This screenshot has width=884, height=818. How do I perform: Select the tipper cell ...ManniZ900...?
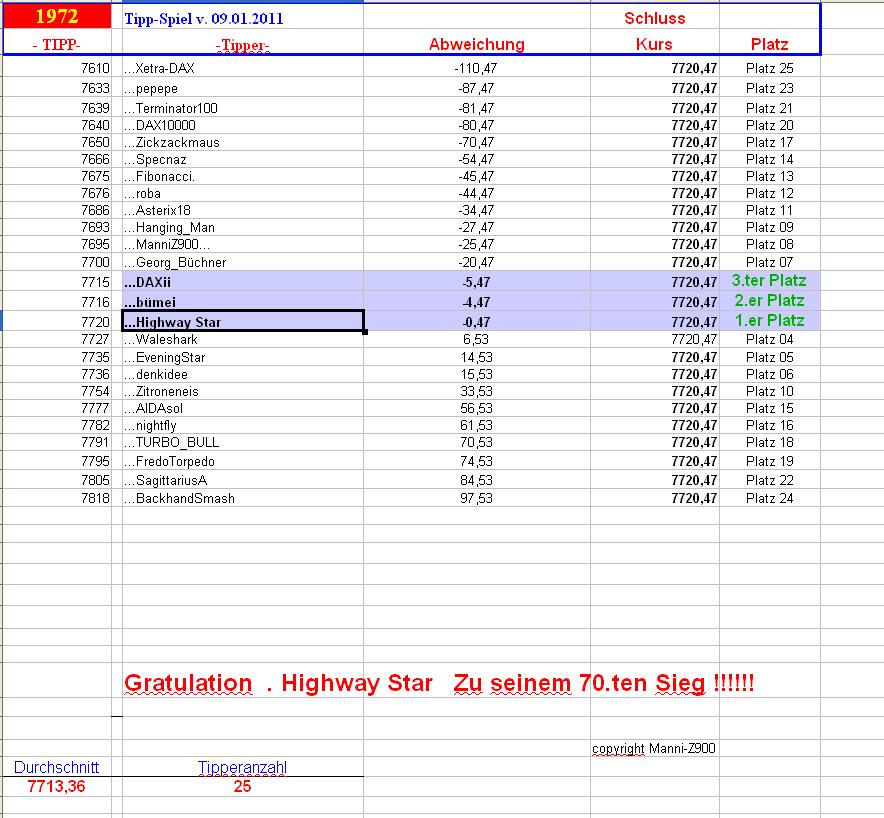(x=243, y=244)
